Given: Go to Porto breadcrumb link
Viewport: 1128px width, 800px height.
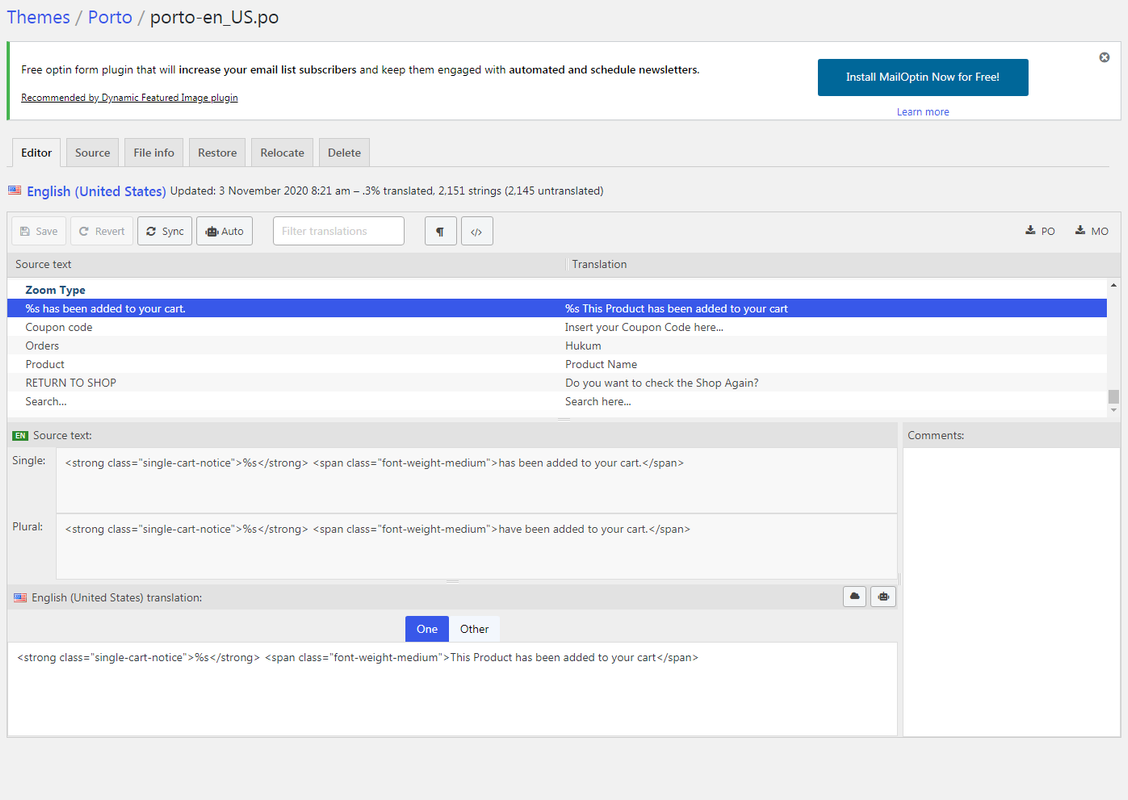Looking at the screenshot, I should point(110,17).
